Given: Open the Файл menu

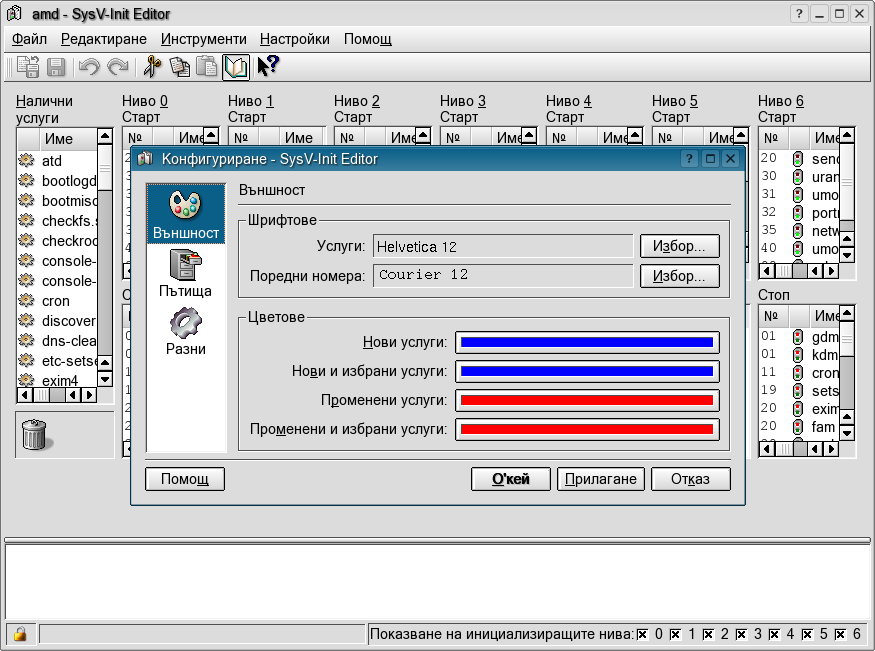Looking at the screenshot, I should click(x=30, y=39).
